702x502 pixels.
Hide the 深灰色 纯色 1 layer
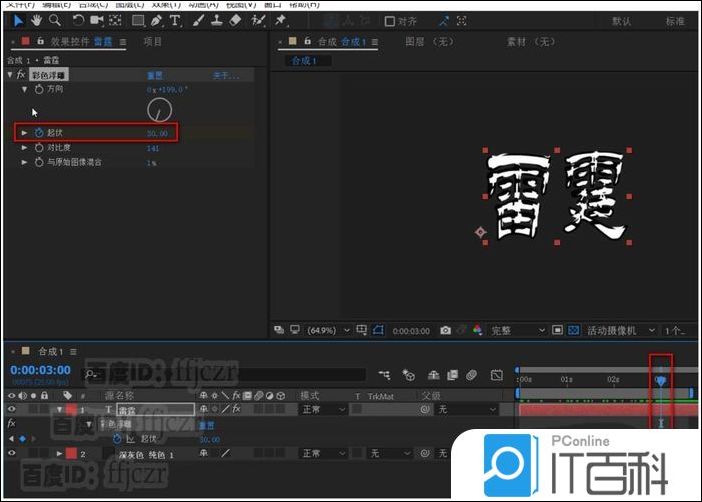[12, 454]
